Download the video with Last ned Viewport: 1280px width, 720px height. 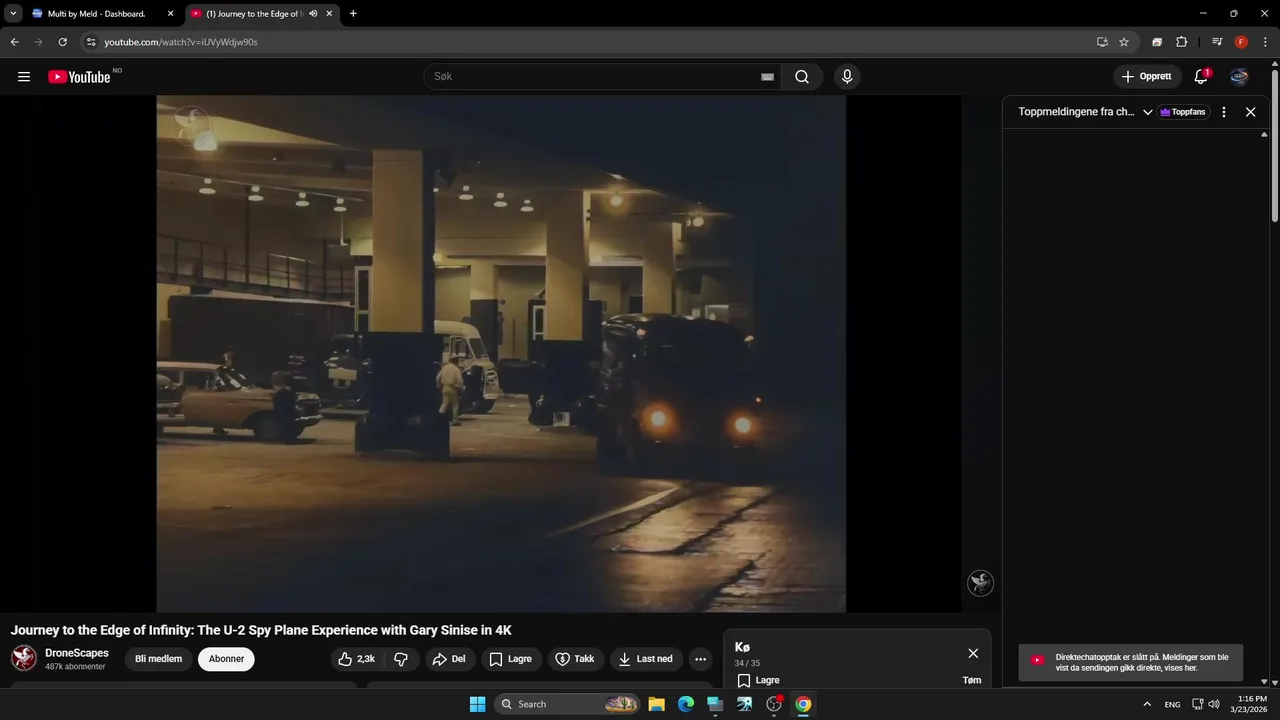tap(646, 659)
